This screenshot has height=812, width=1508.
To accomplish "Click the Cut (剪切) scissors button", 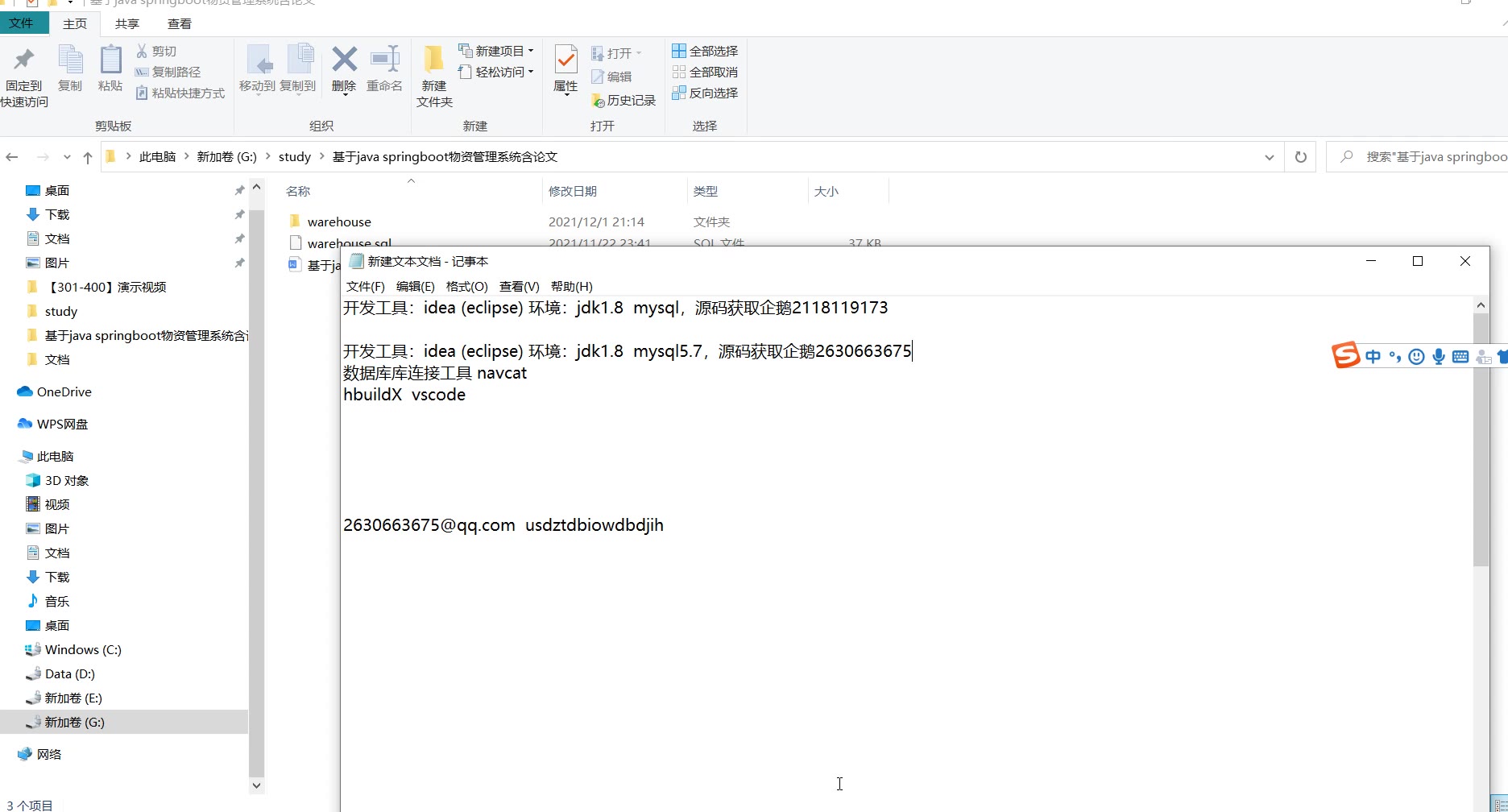I will tap(156, 51).
